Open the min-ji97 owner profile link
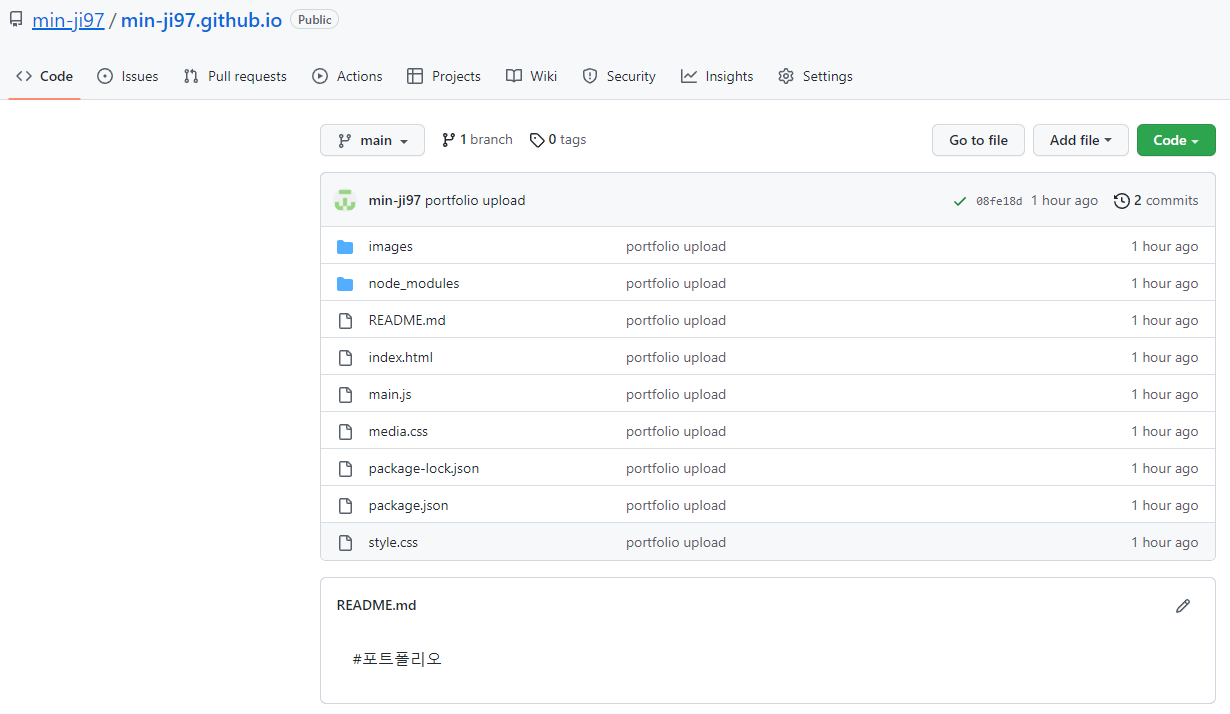This screenshot has width=1230, height=714. click(68, 20)
